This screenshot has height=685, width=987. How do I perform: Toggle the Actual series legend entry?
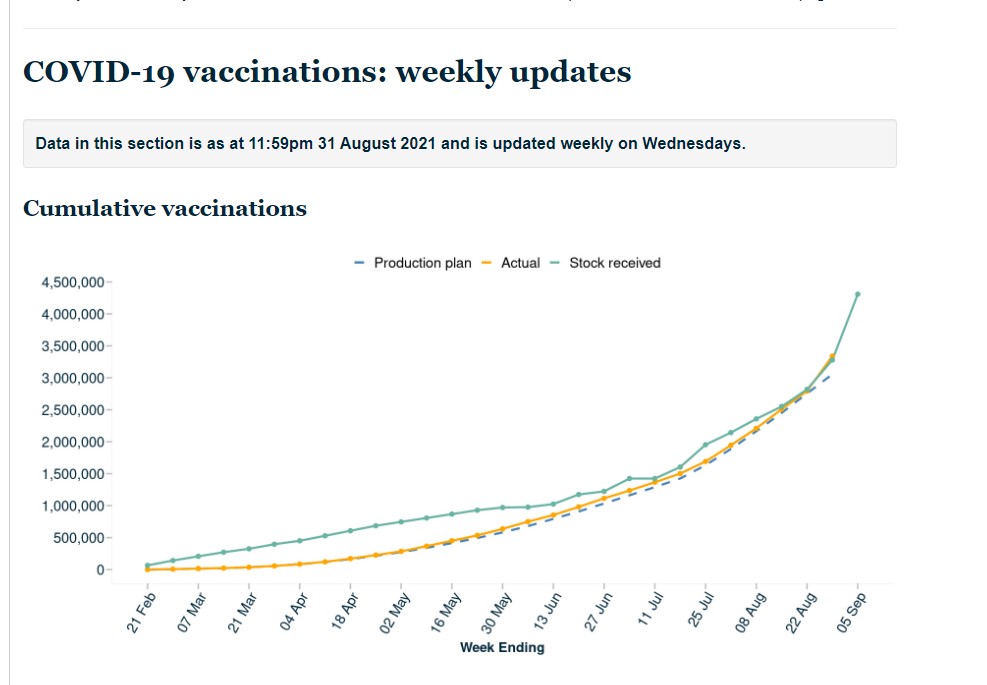pos(520,263)
